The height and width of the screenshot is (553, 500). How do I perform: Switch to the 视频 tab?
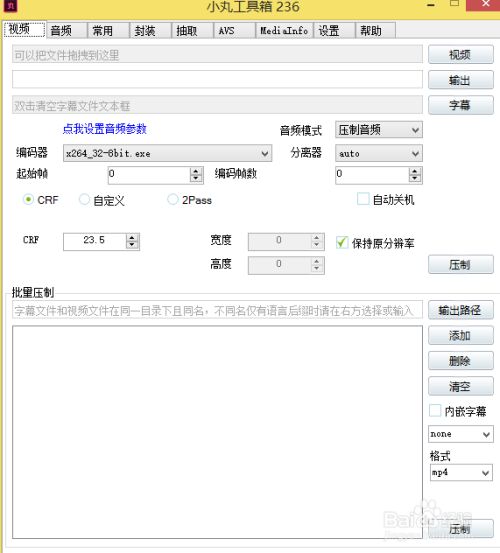[24, 30]
